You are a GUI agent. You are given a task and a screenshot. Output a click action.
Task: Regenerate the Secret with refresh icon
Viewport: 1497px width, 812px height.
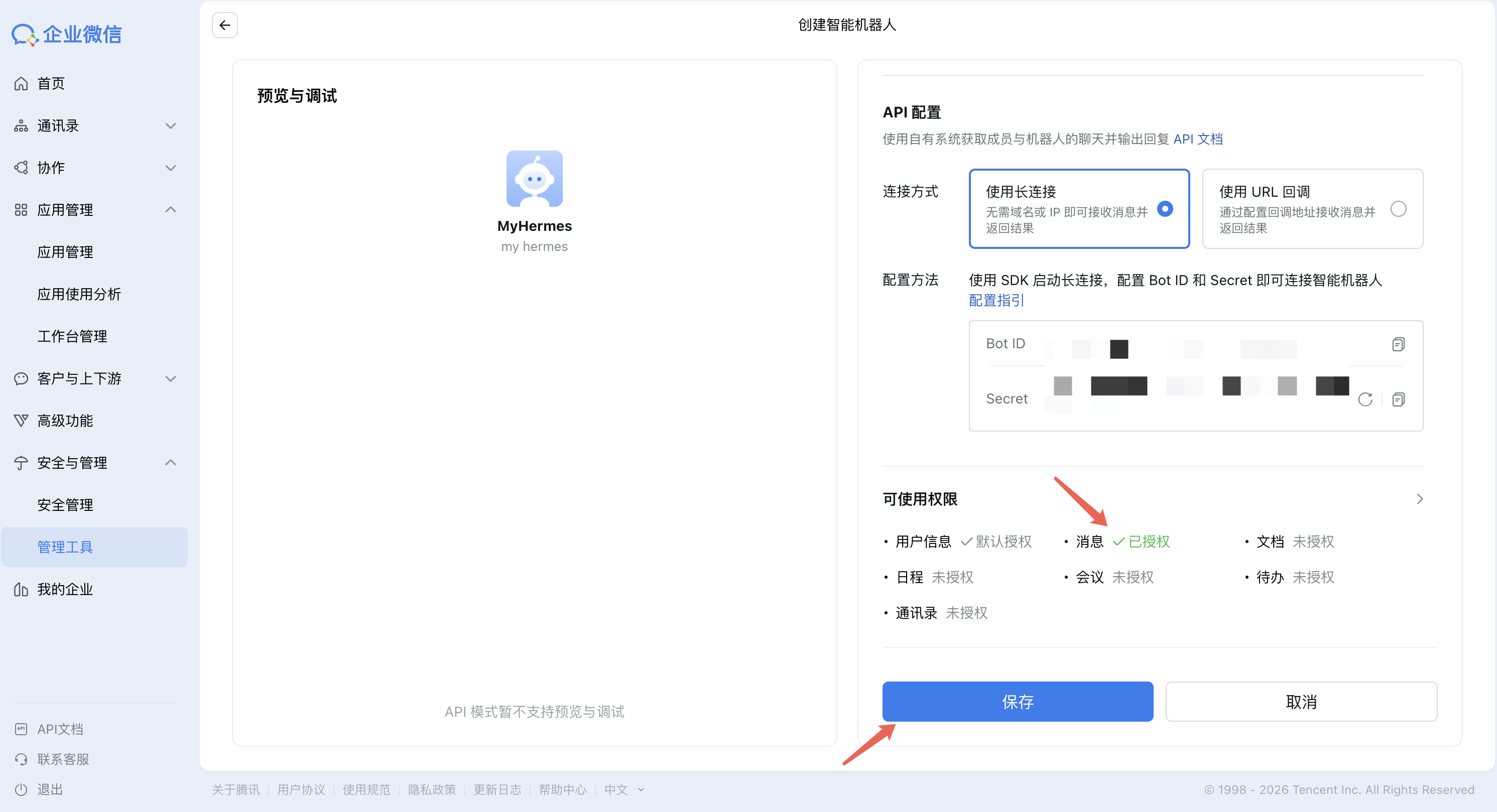(1364, 399)
